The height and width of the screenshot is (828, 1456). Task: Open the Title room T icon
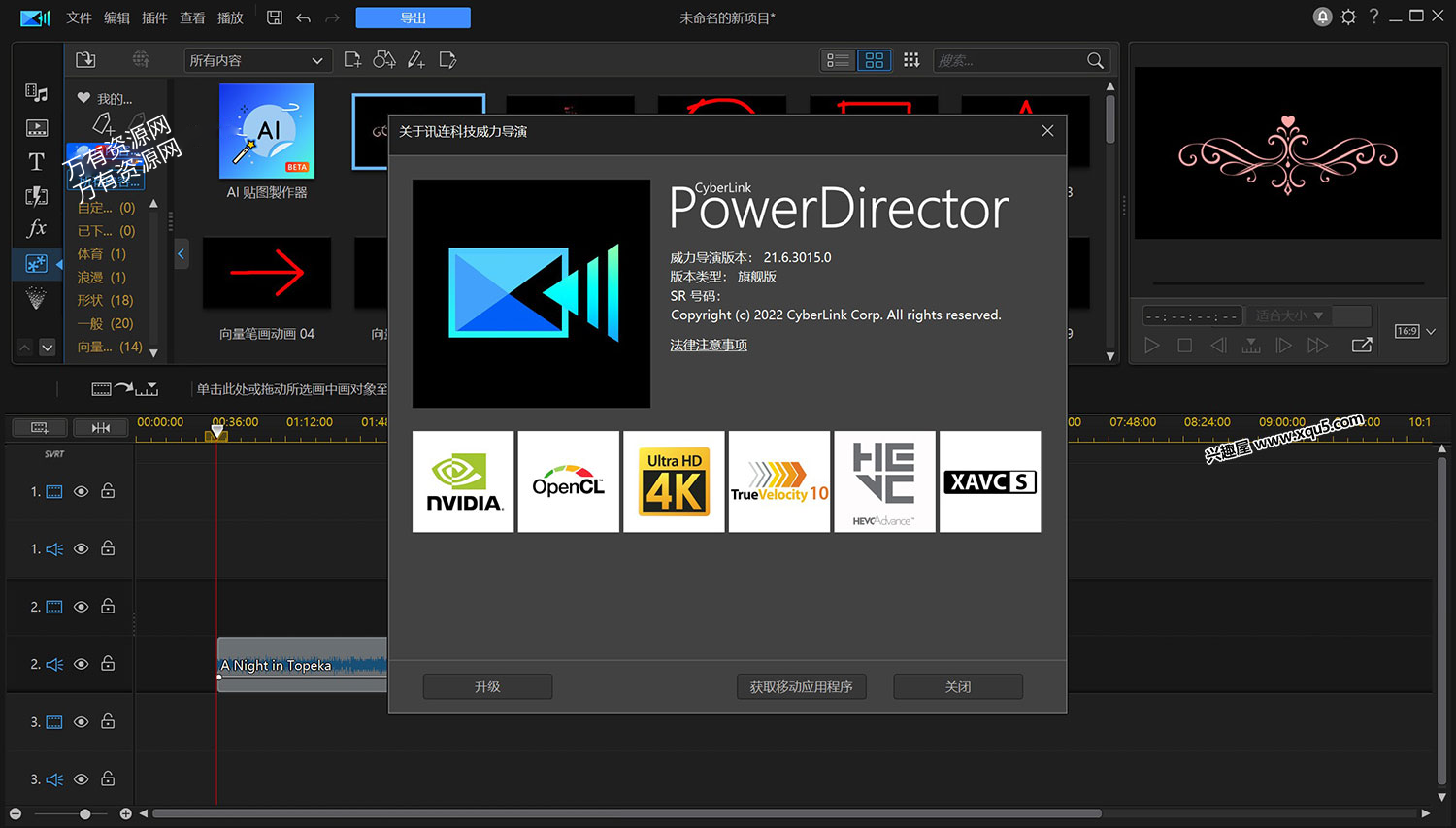[36, 161]
